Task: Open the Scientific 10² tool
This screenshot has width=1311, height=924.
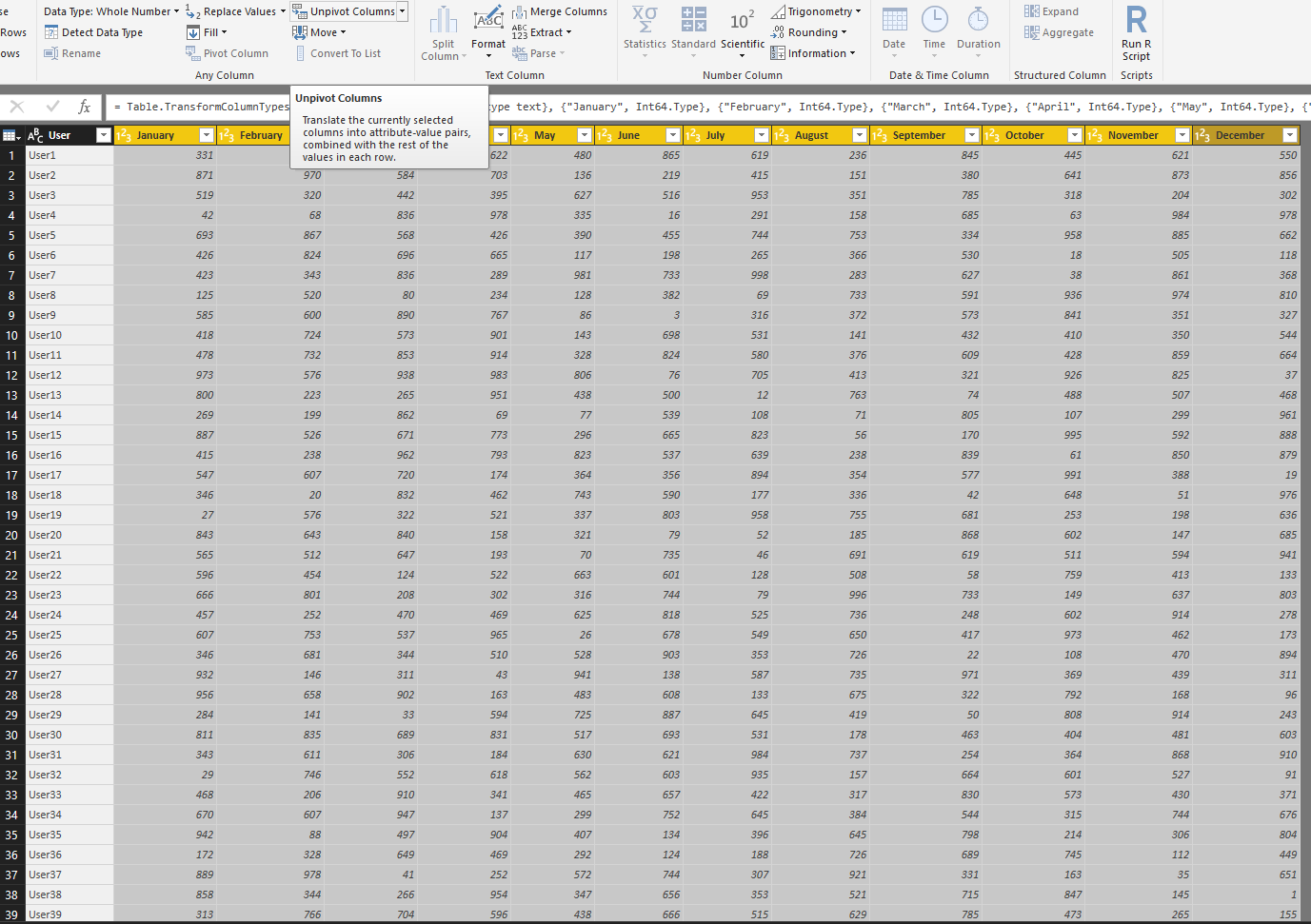Action: (x=743, y=32)
